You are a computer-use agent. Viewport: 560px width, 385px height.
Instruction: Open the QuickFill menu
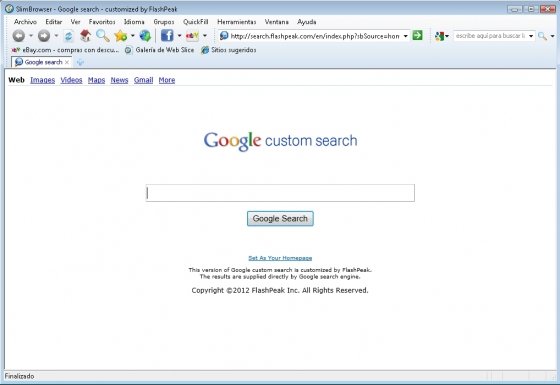pos(195,22)
